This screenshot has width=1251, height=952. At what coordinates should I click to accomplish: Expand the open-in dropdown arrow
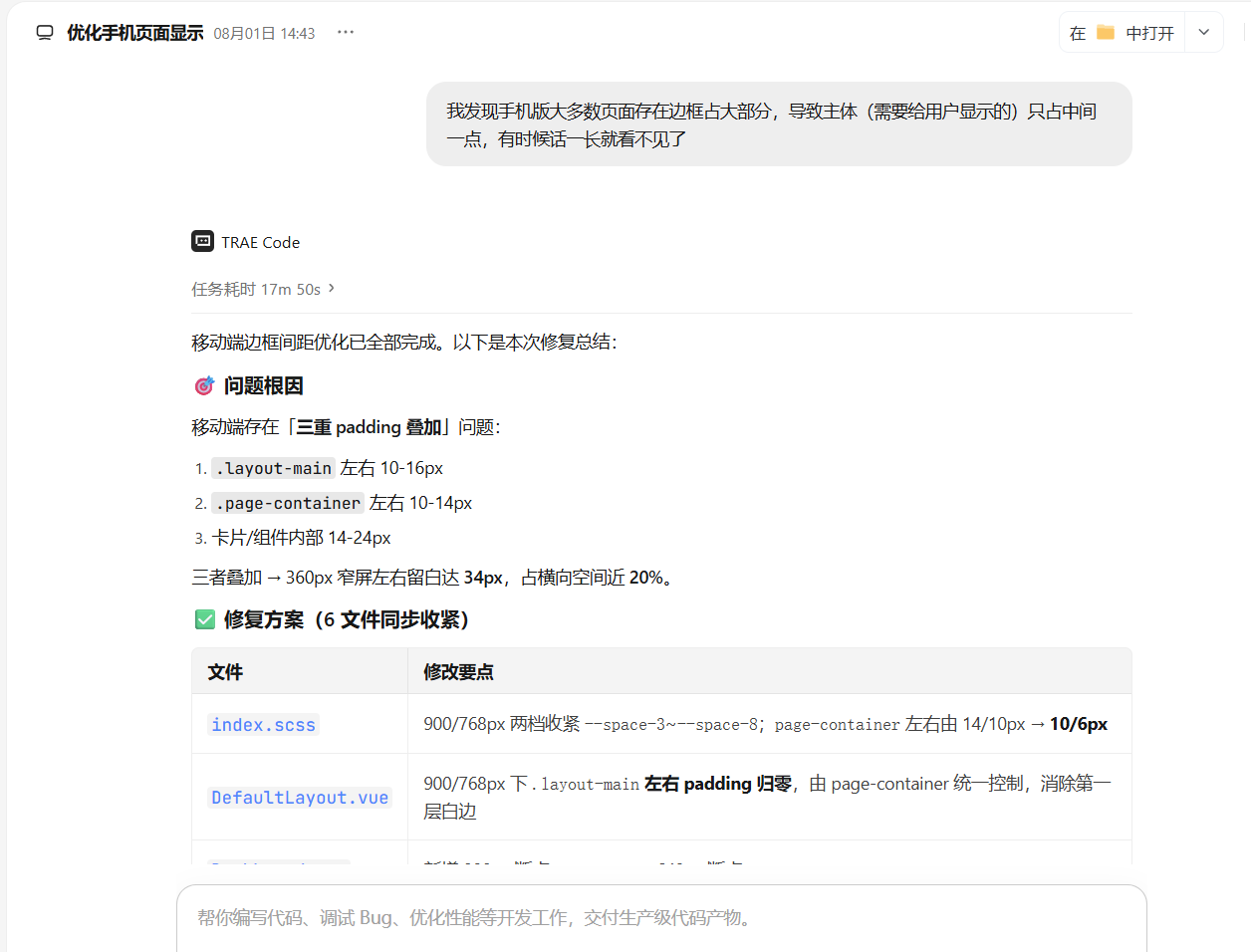click(x=1203, y=33)
